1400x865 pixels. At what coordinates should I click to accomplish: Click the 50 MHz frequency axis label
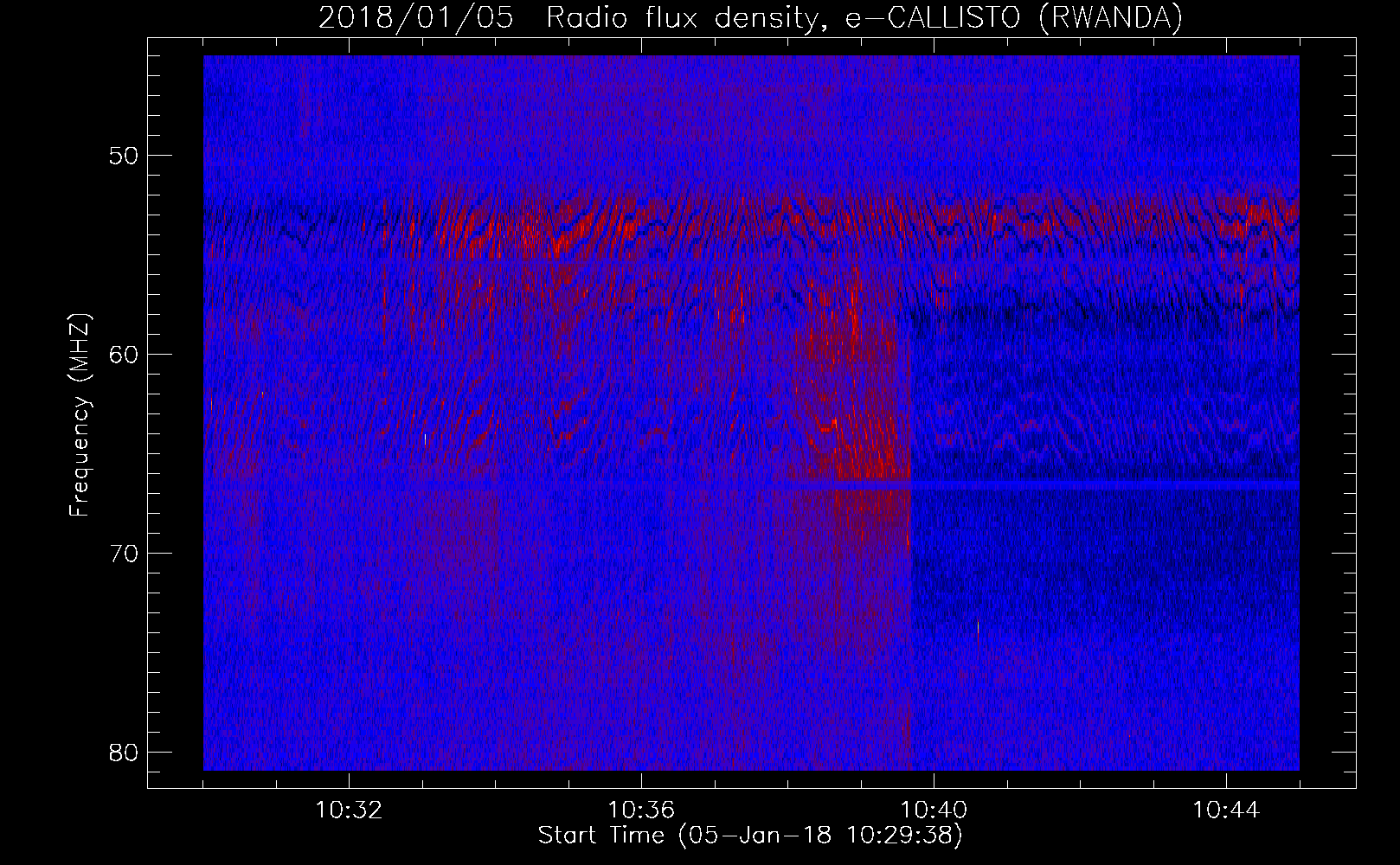click(125, 156)
